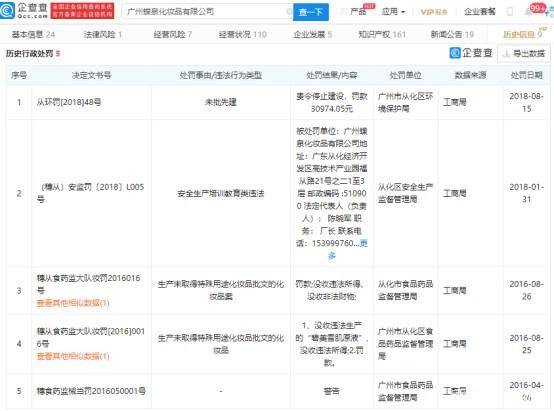554x411 pixels.
Task: Click the export data download icon
Action: coord(506,53)
